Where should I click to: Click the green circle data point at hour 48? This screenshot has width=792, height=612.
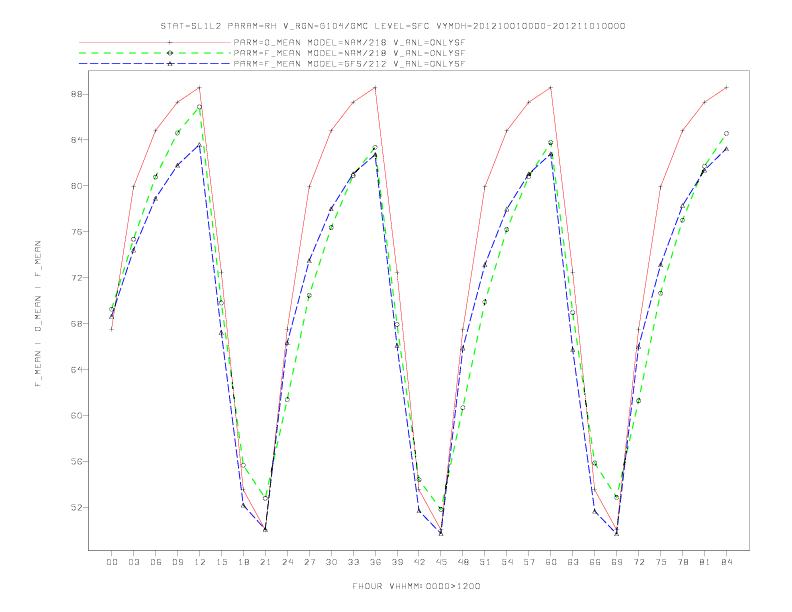pos(463,408)
